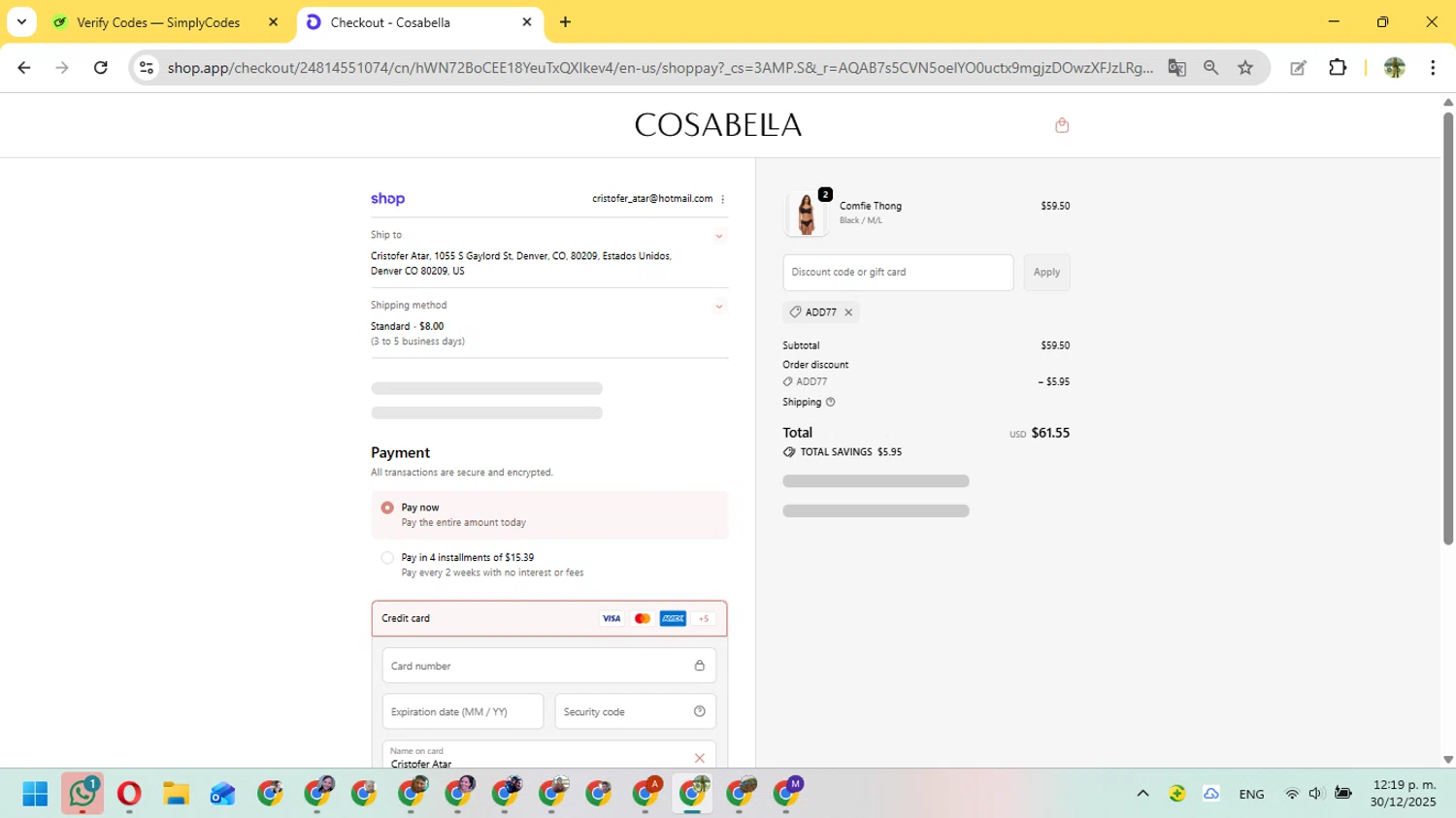Go forward in browser history
The width and height of the screenshot is (1456, 818).
point(62,68)
